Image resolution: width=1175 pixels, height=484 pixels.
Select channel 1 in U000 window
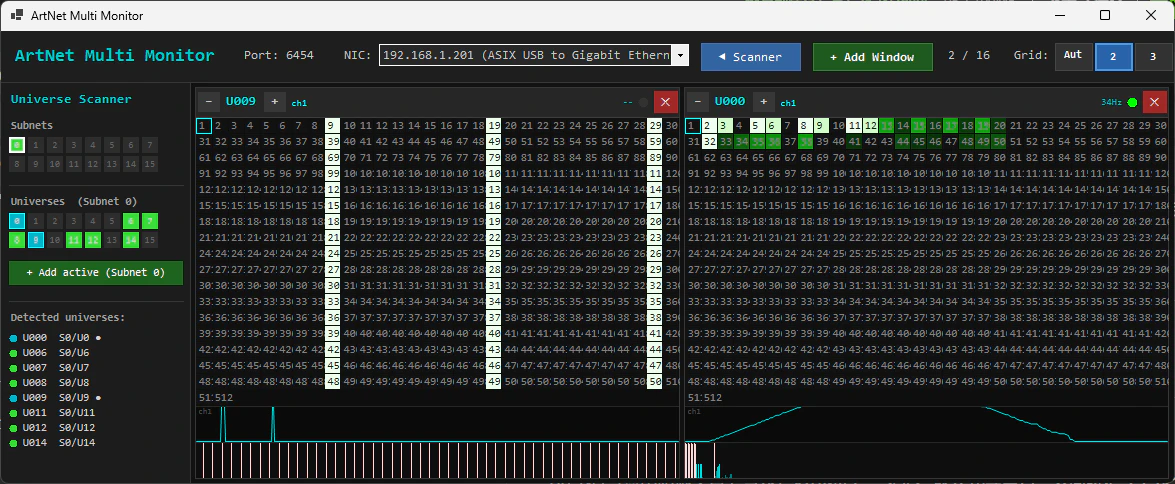click(693, 126)
